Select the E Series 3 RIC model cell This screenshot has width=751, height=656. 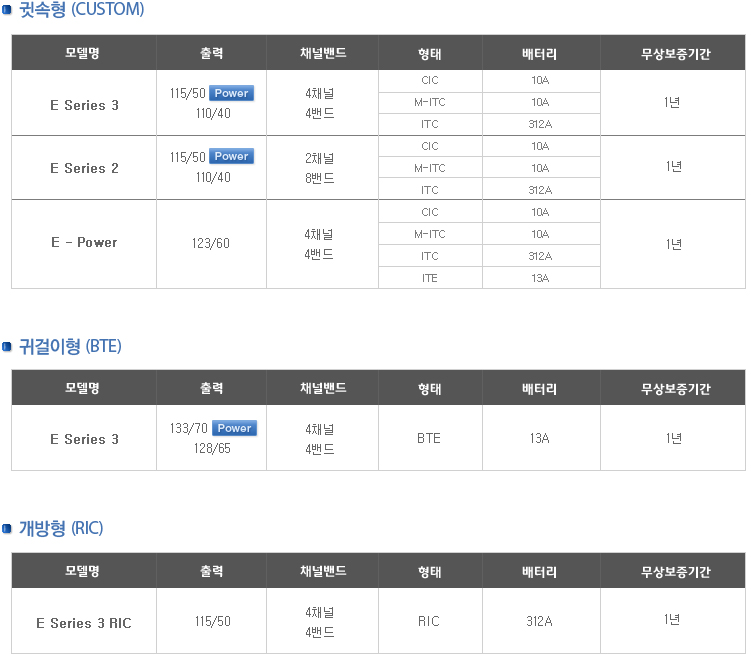coord(84,621)
